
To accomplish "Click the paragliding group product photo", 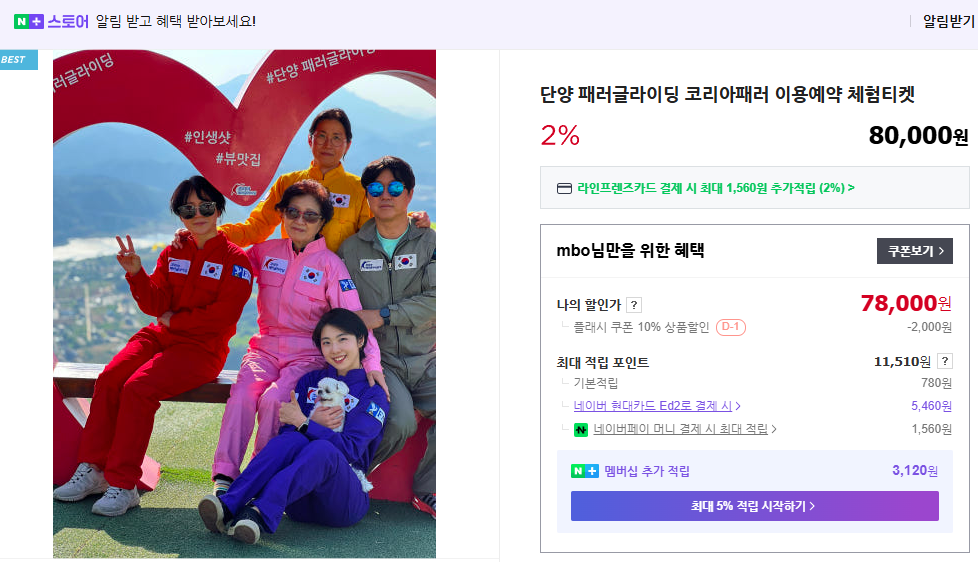I will 244,304.
